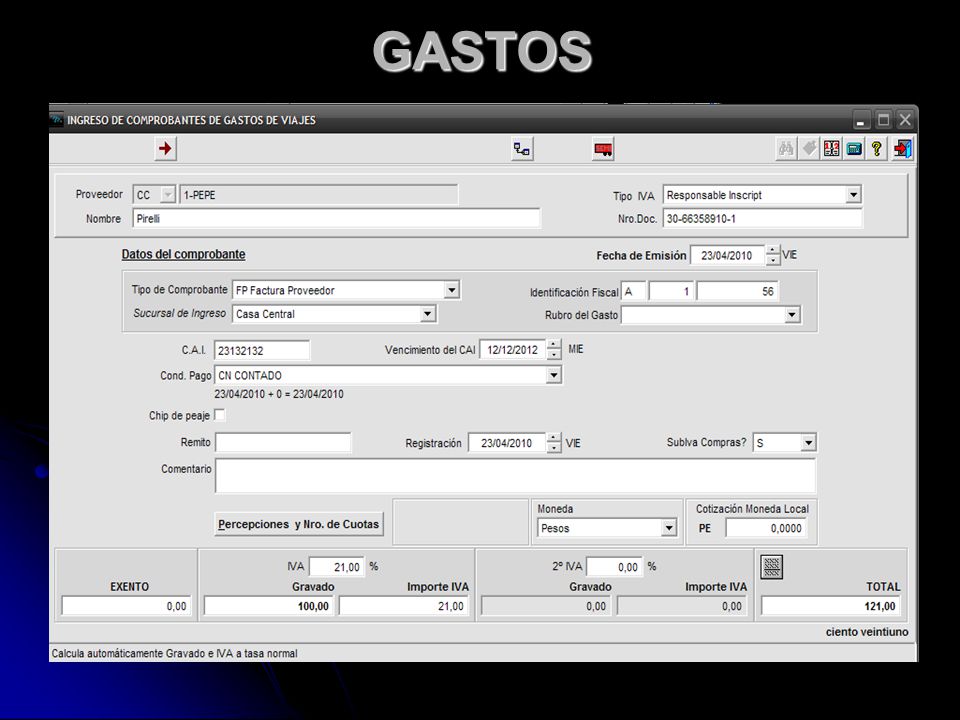
Task: Minimize the Gastos de Viajes window
Action: click(x=861, y=120)
